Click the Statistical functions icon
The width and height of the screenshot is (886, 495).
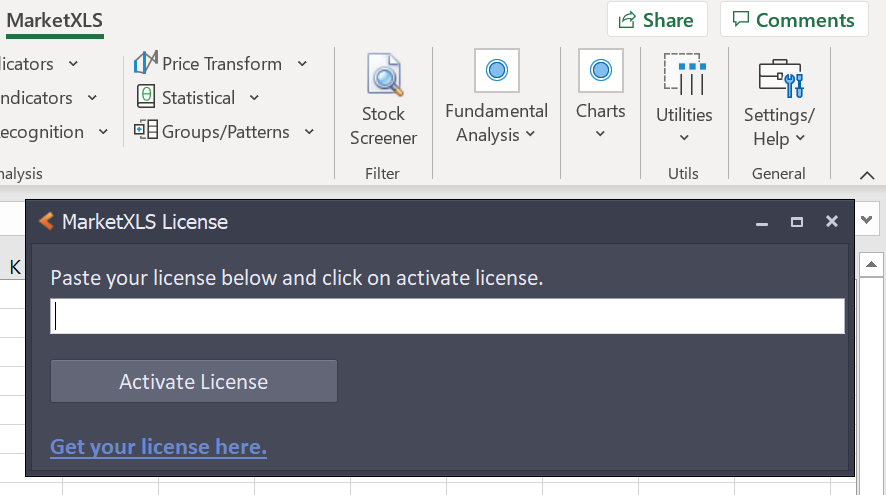146,97
